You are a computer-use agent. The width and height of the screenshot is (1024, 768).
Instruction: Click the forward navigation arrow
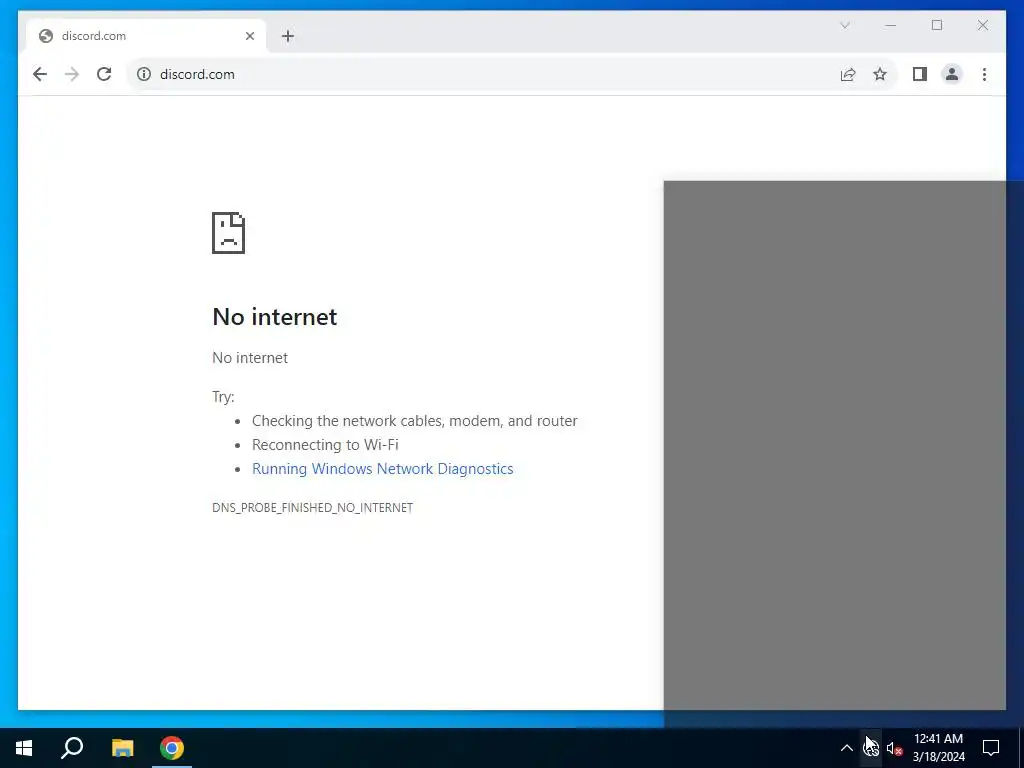point(72,74)
